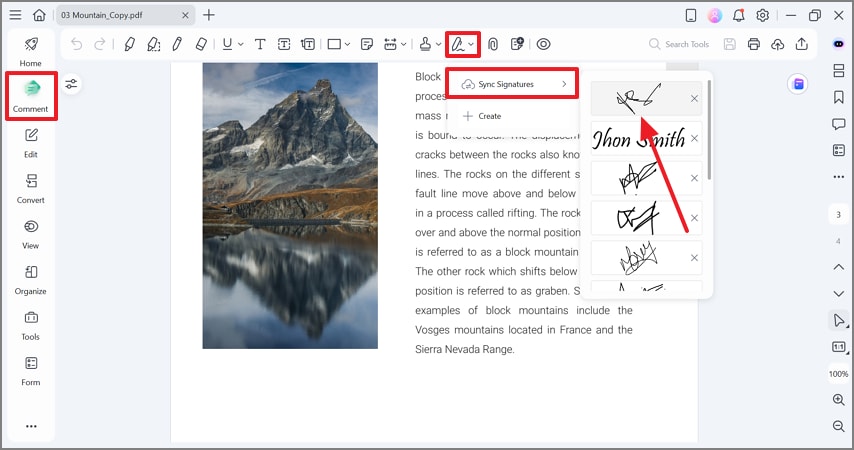Click the signature pen tool
Image resolution: width=854 pixels, height=450 pixels.
458,44
